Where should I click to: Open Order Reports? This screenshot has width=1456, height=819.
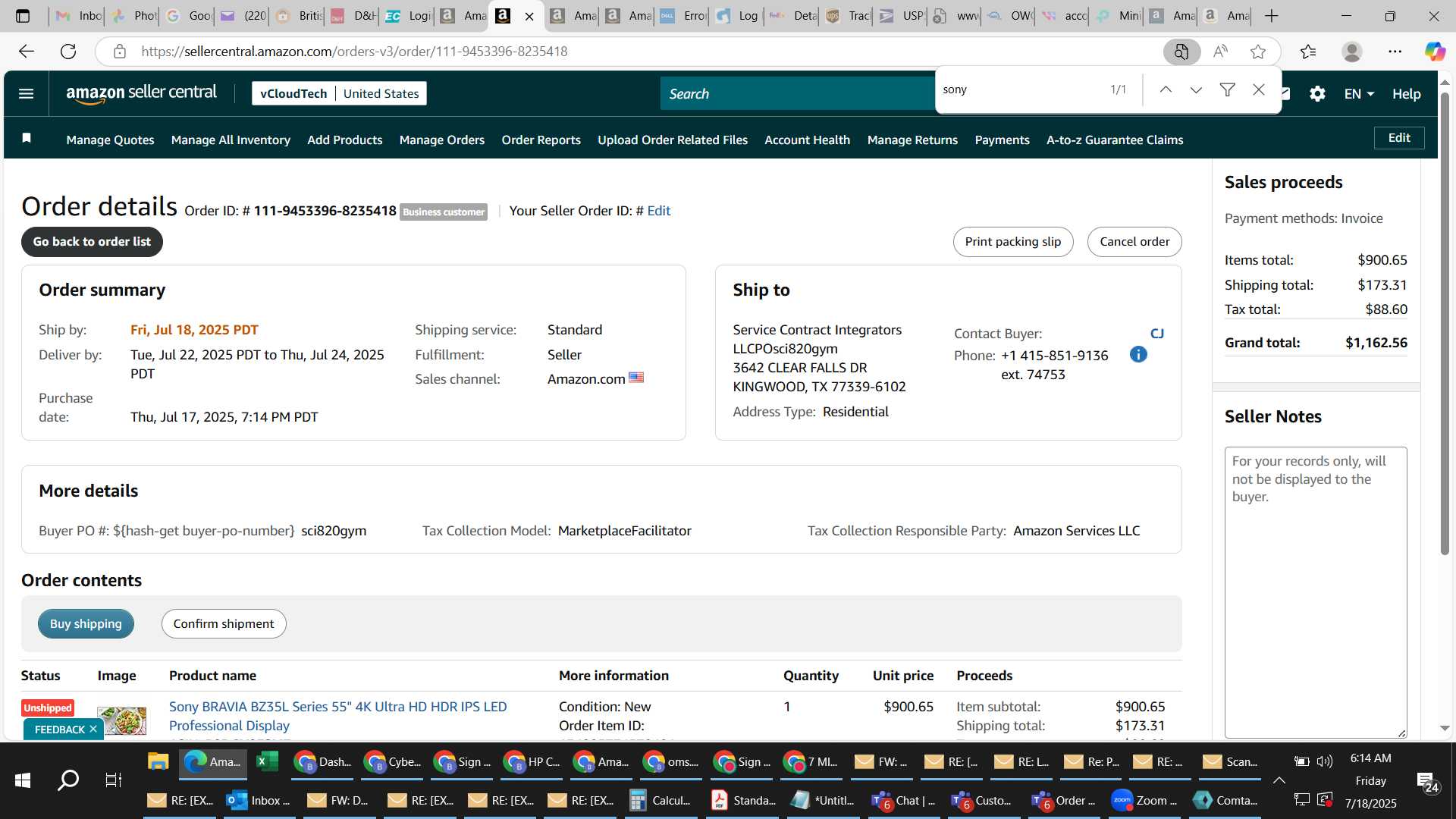click(541, 140)
